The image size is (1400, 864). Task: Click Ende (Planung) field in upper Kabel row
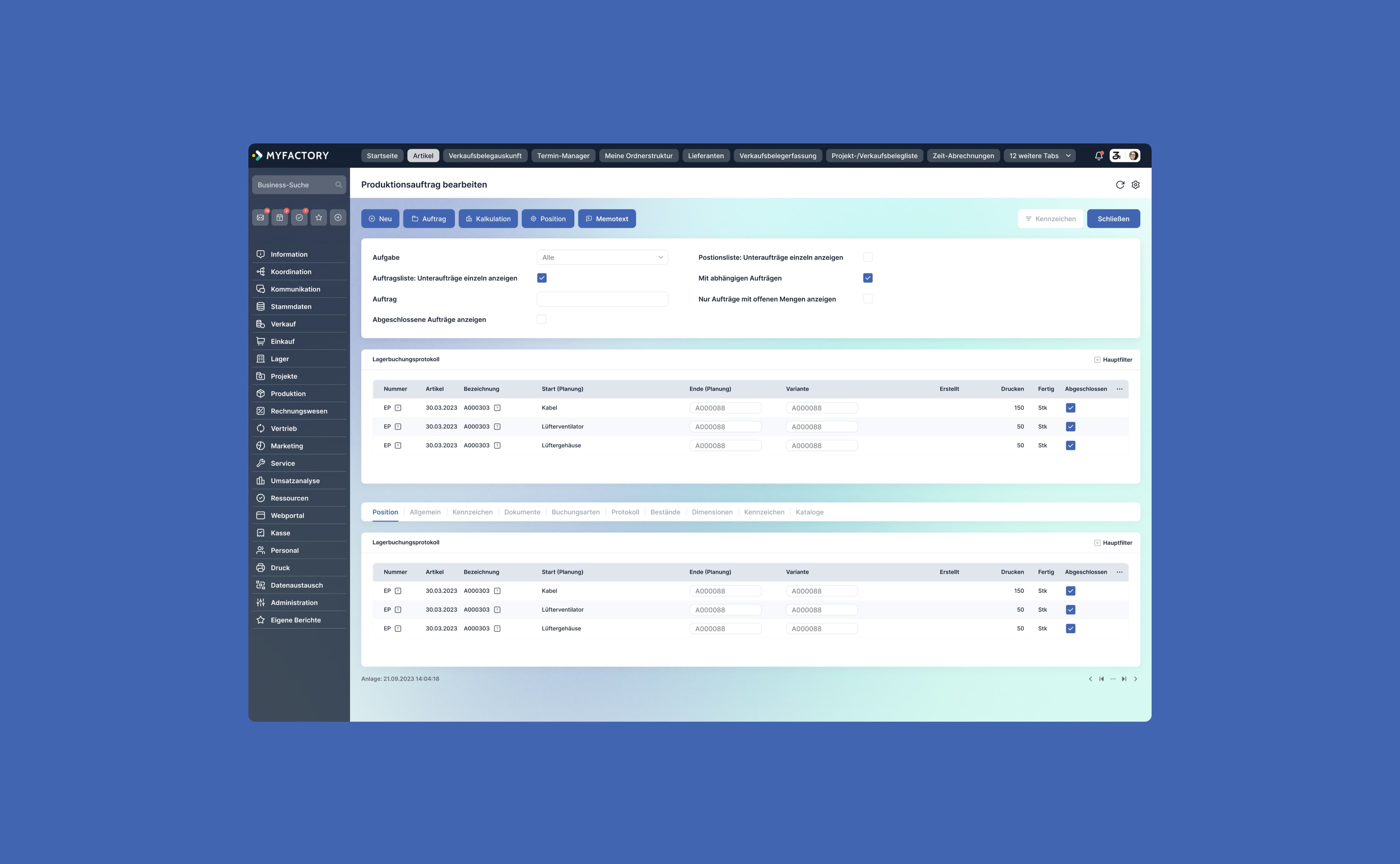click(x=725, y=408)
